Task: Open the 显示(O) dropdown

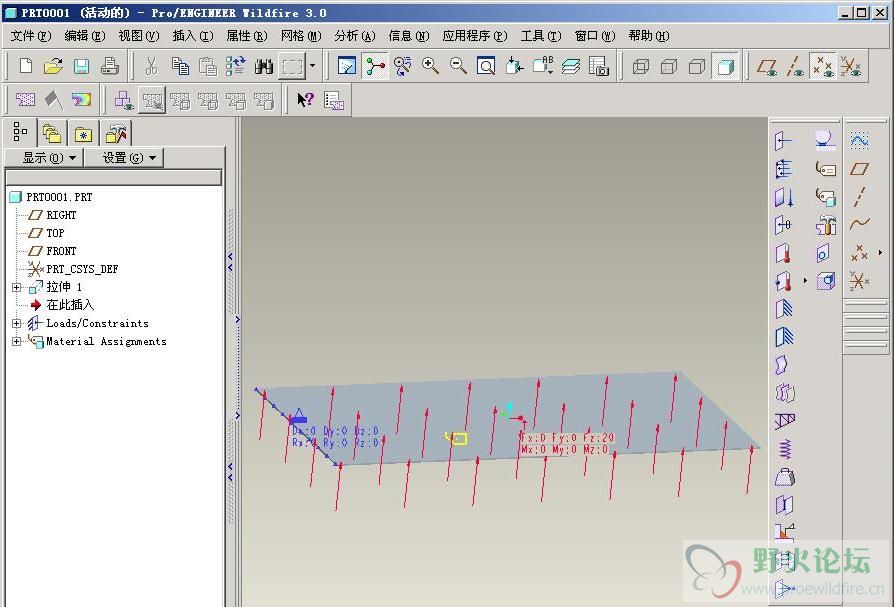Action: (x=44, y=158)
